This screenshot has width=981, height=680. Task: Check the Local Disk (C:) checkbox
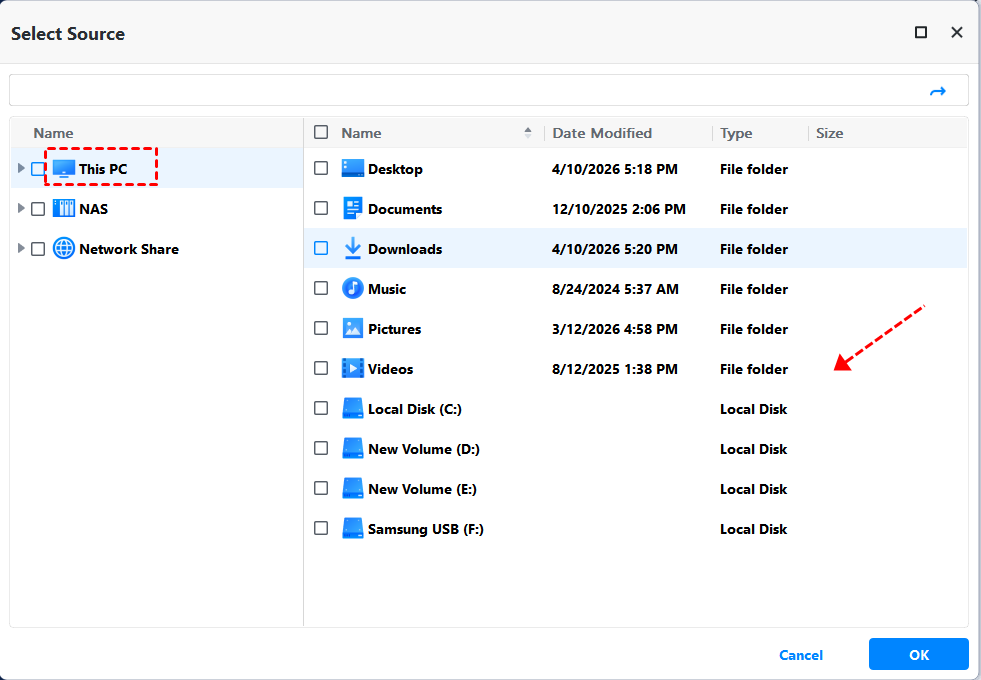click(x=321, y=408)
